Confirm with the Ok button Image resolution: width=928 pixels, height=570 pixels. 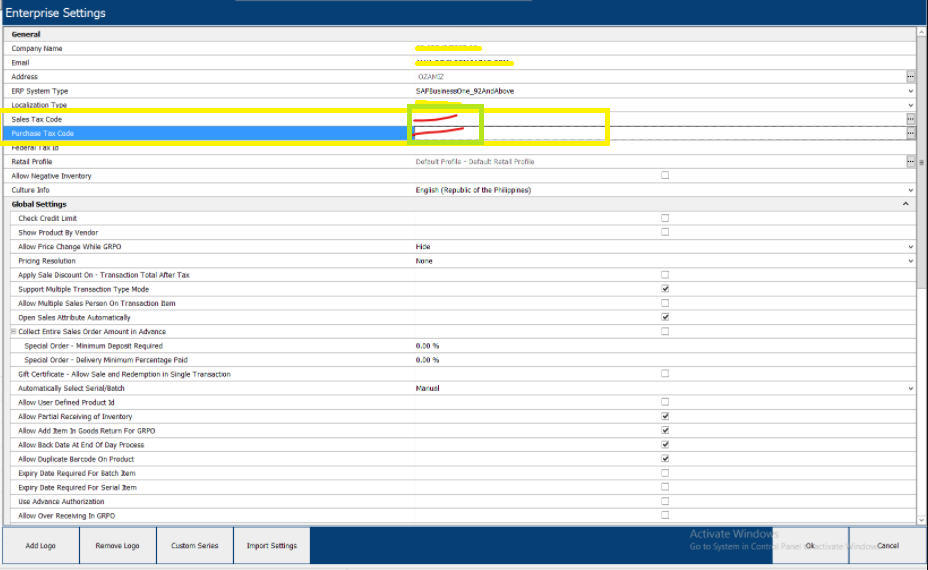point(810,546)
